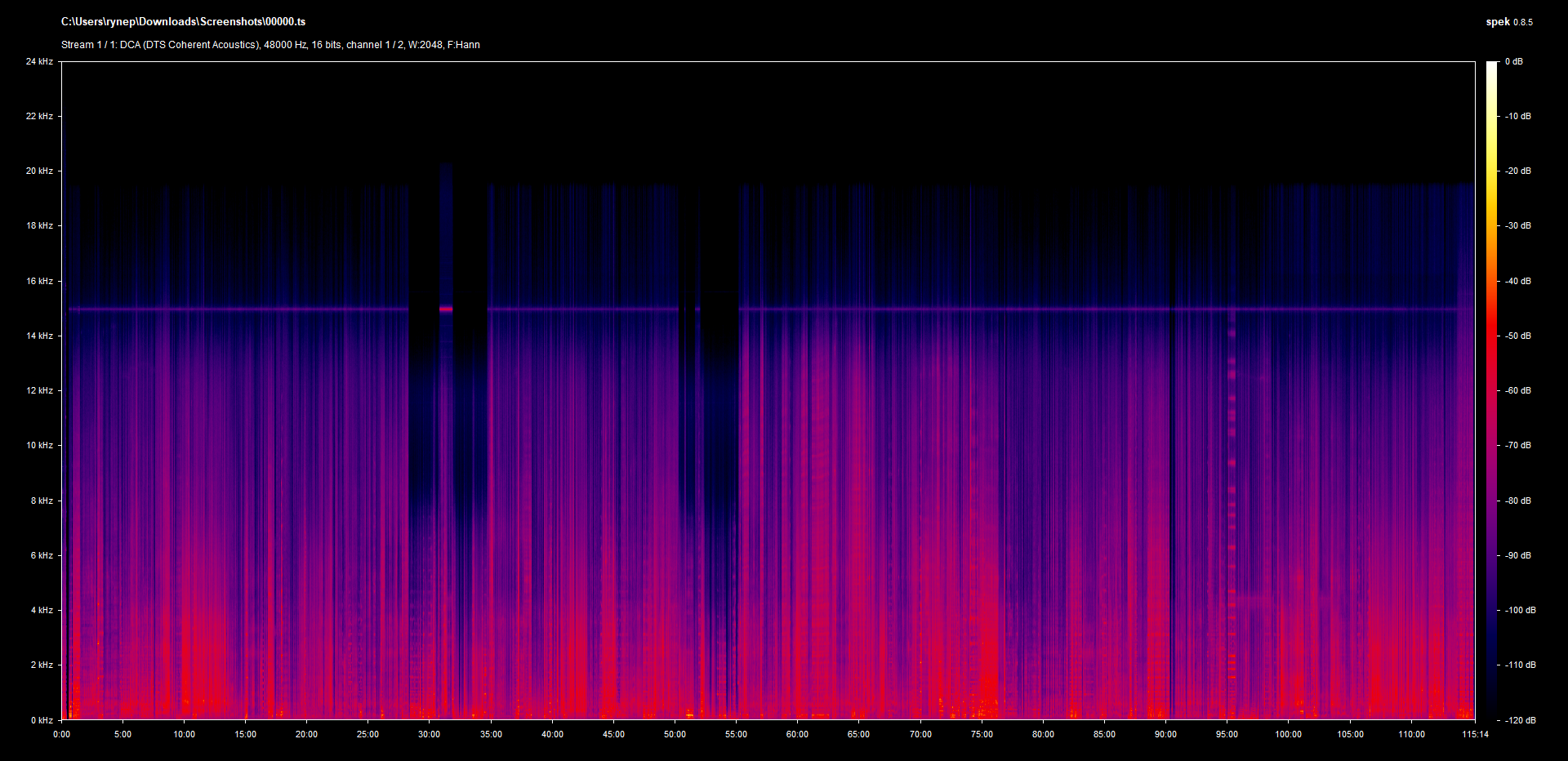Click the 115:14 end time label
The image size is (1568, 761).
coord(1475,734)
